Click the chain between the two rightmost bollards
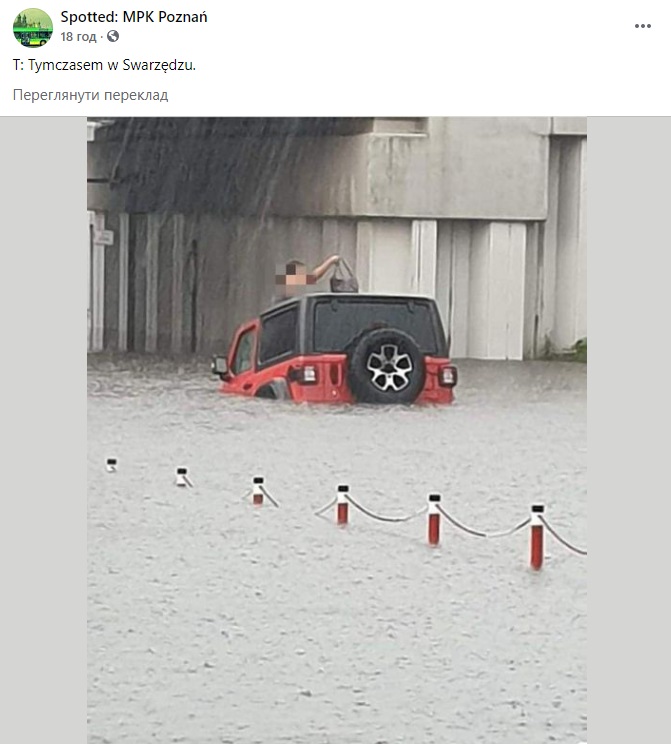 point(486,525)
